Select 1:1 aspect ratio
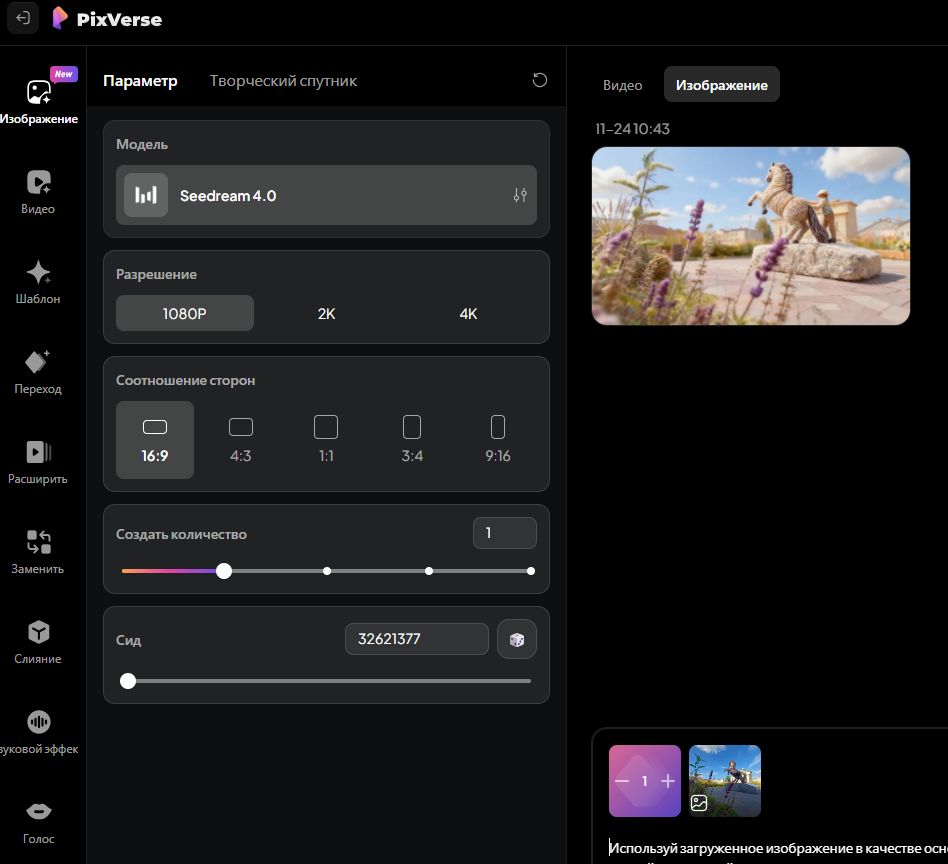Screen dimensions: 948x864 326,440
